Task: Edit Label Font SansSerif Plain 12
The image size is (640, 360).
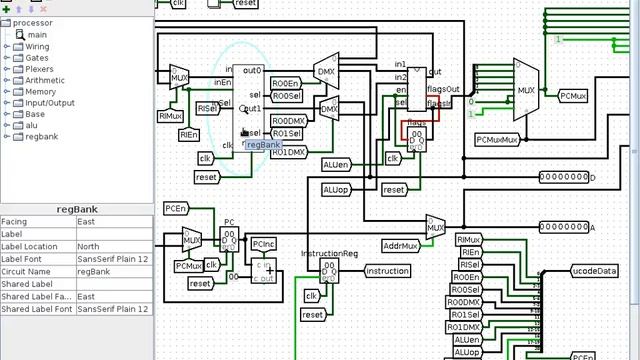Action: click(x=114, y=259)
